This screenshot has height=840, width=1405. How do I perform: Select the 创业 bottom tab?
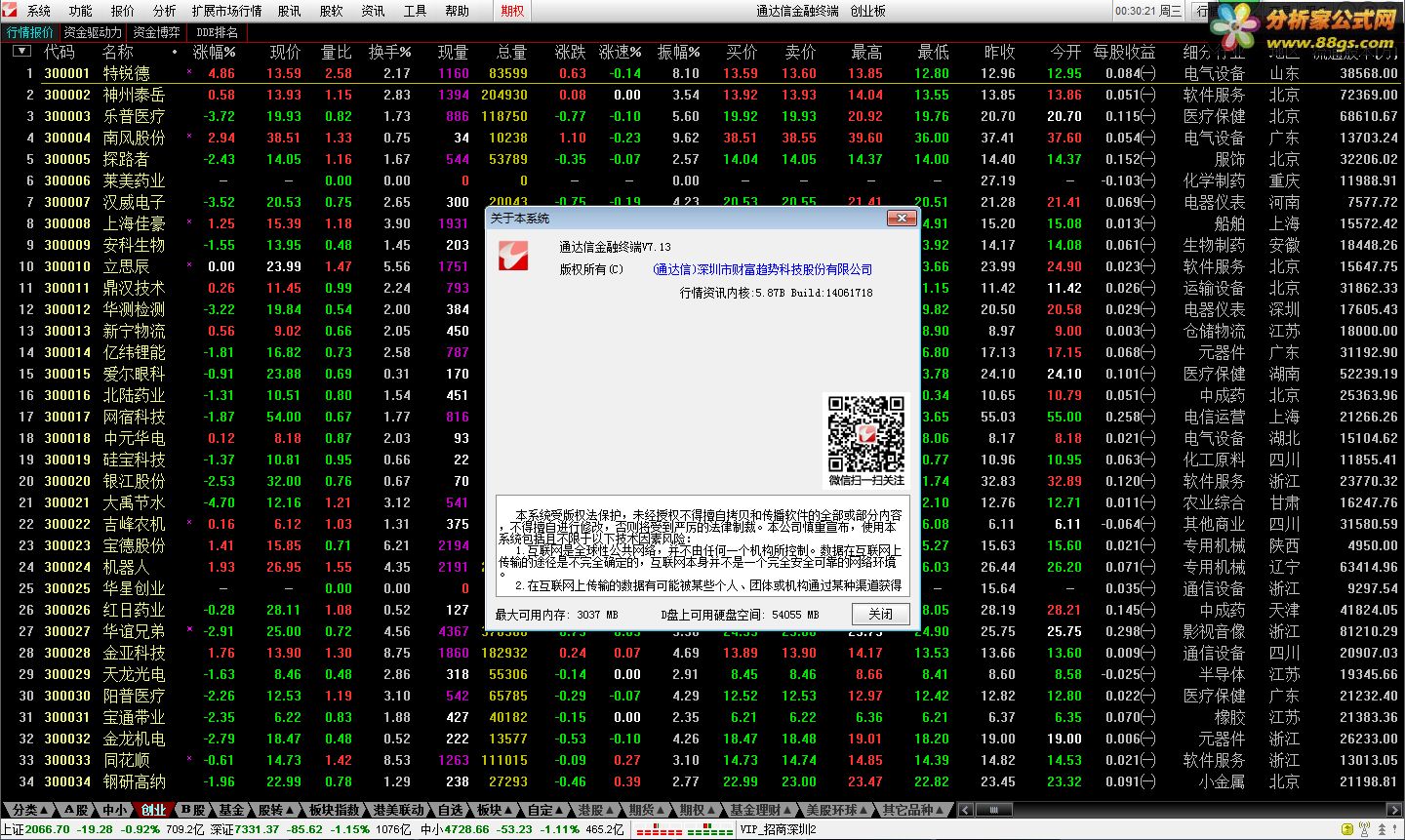(153, 810)
